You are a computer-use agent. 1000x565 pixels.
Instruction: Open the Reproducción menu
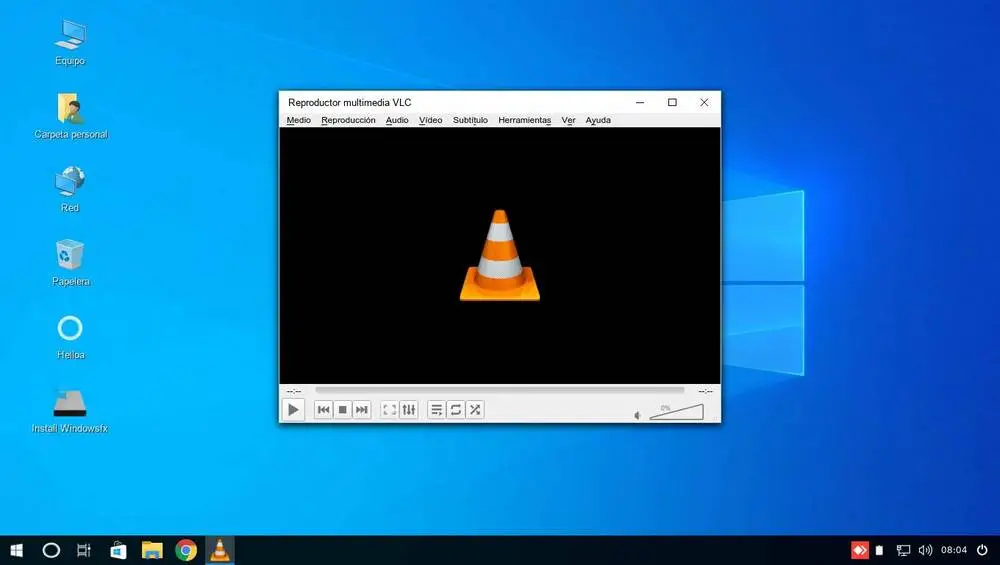[x=348, y=120]
